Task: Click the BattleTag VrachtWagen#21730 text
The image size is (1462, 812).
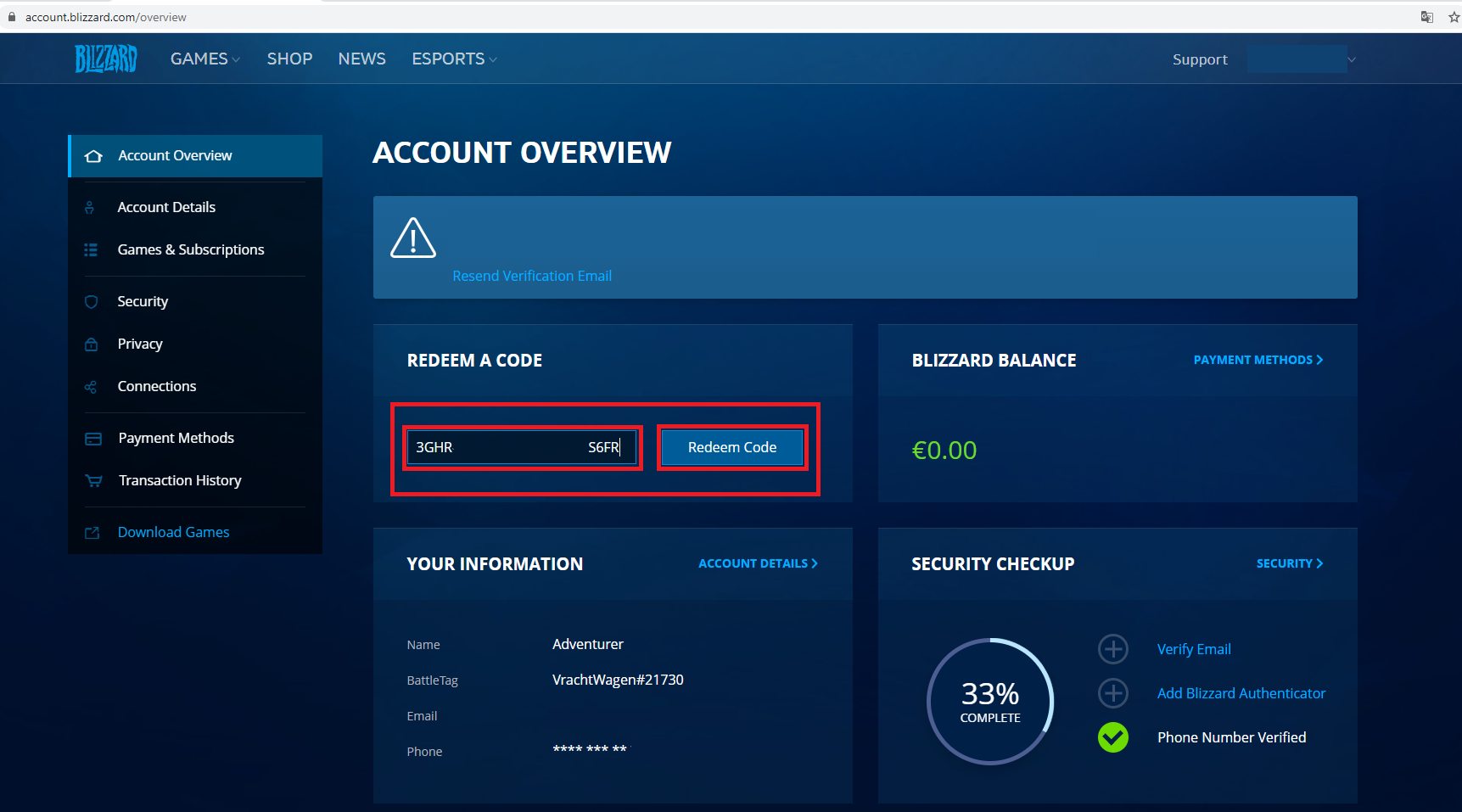Action: tap(618, 680)
